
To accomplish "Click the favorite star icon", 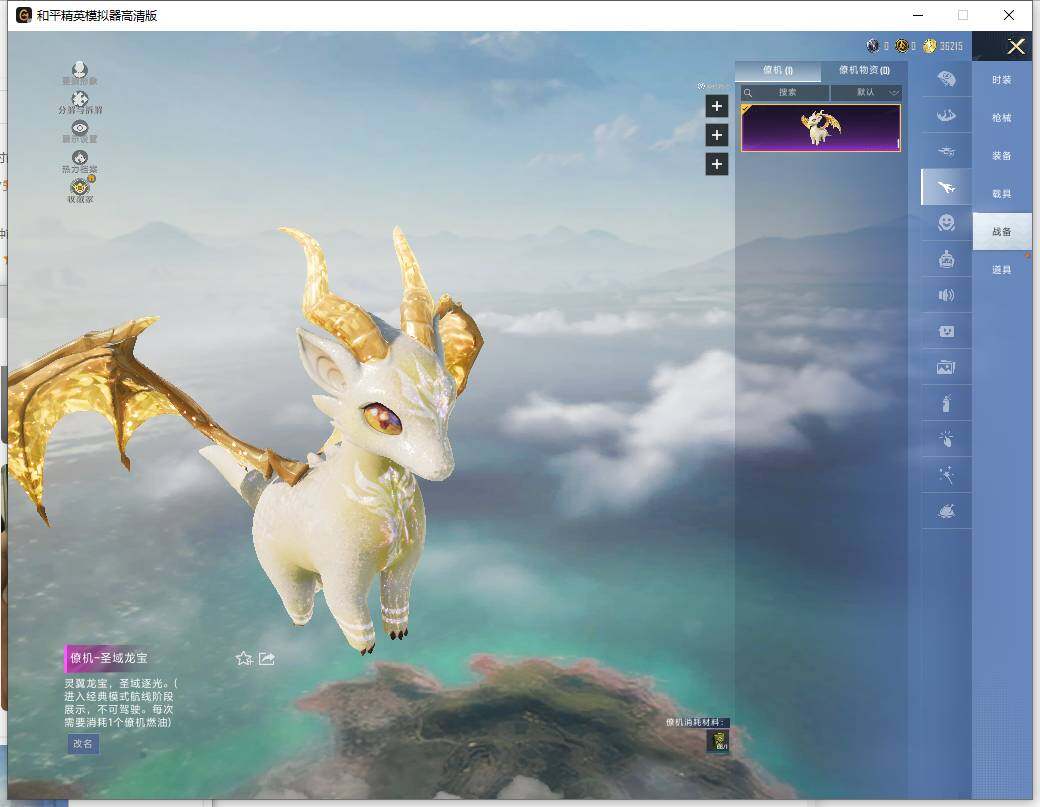I will point(244,658).
